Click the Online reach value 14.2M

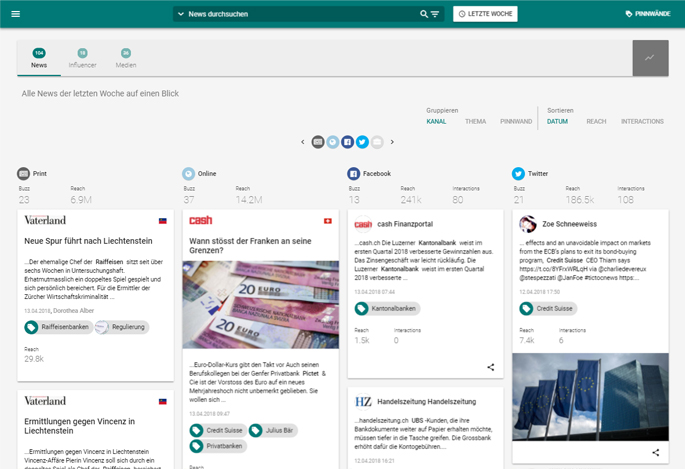point(249,200)
